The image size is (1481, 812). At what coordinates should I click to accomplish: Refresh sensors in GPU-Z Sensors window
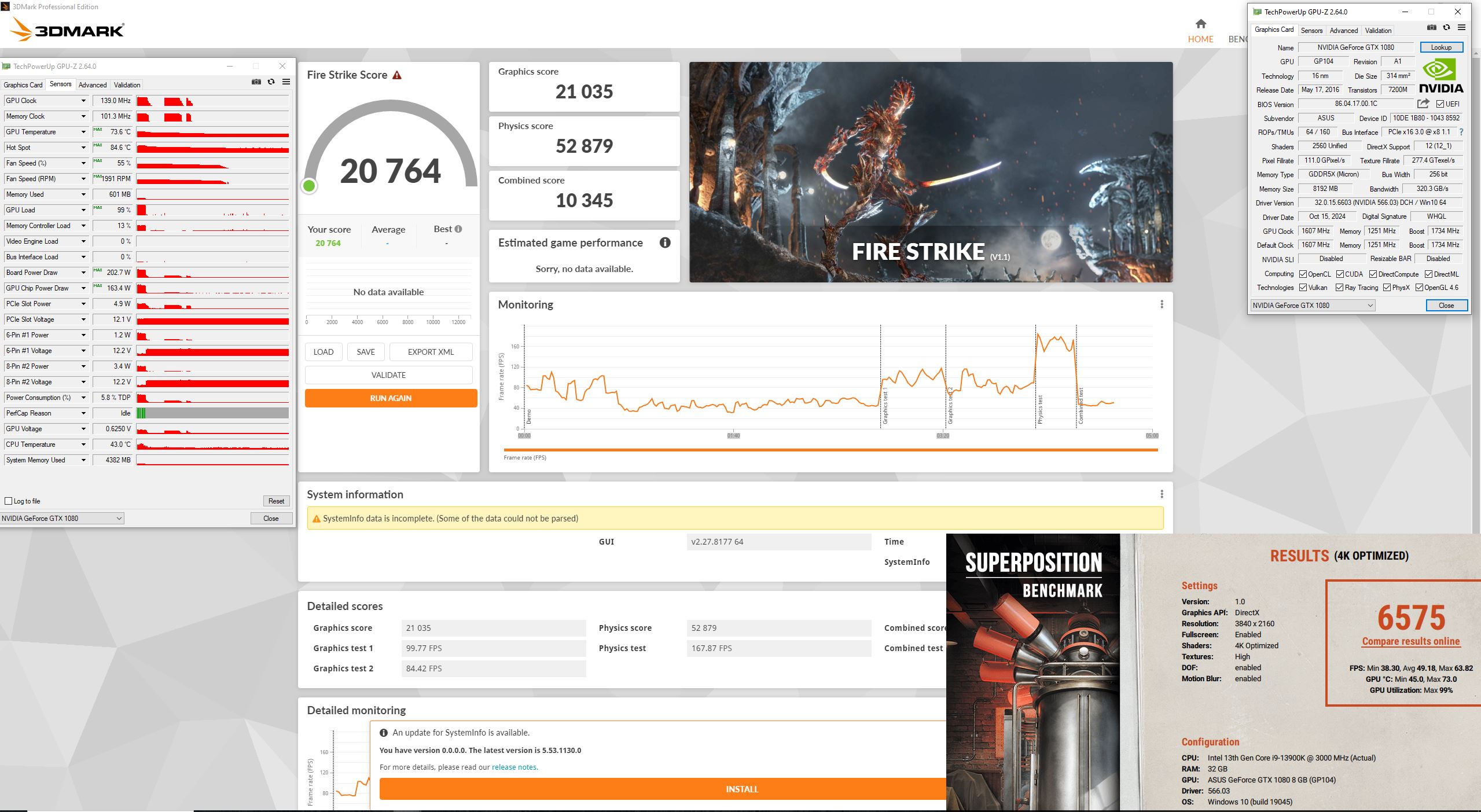click(271, 82)
